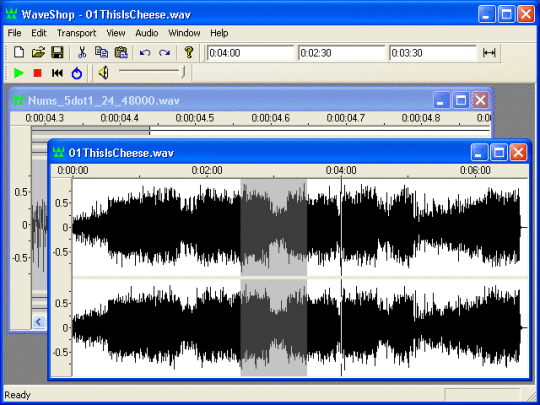This screenshot has width=540, height=405.
Task: Open the View menu
Action: tap(116, 33)
